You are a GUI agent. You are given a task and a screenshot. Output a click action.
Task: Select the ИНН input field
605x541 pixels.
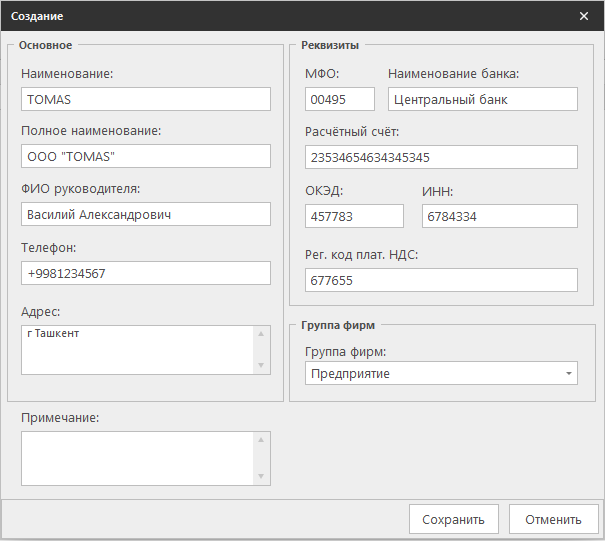pyautogui.click(x=499, y=216)
